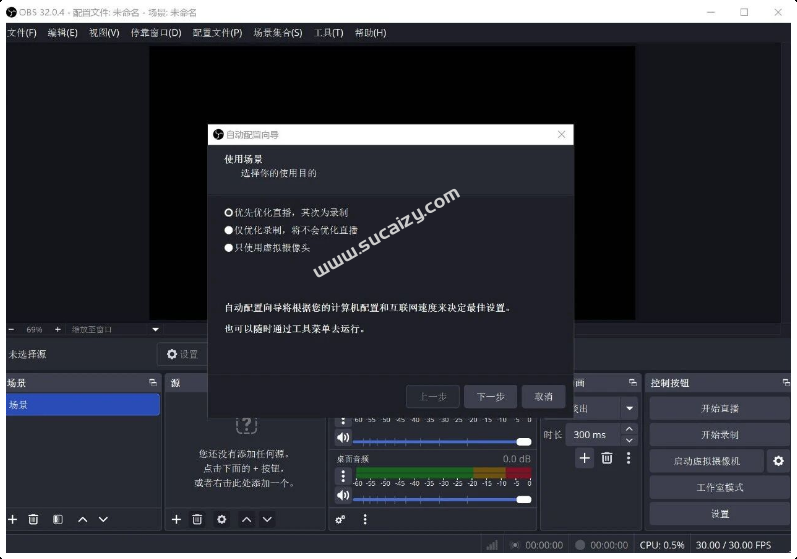Zoom in preview with plus icon
Image resolution: width=797 pixels, height=559 pixels.
57,329
